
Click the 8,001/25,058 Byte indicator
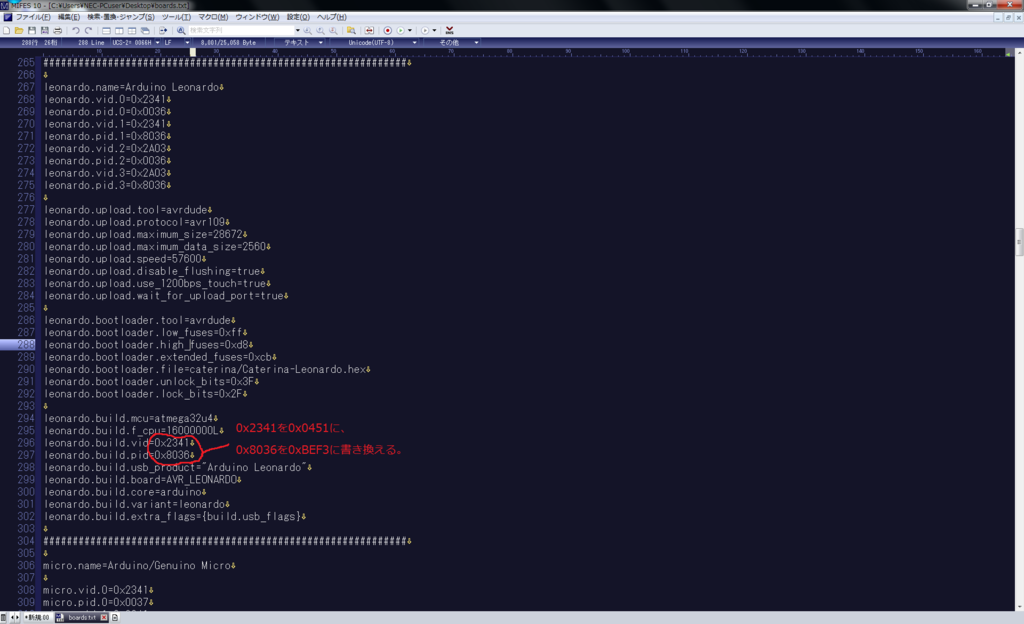pos(228,42)
